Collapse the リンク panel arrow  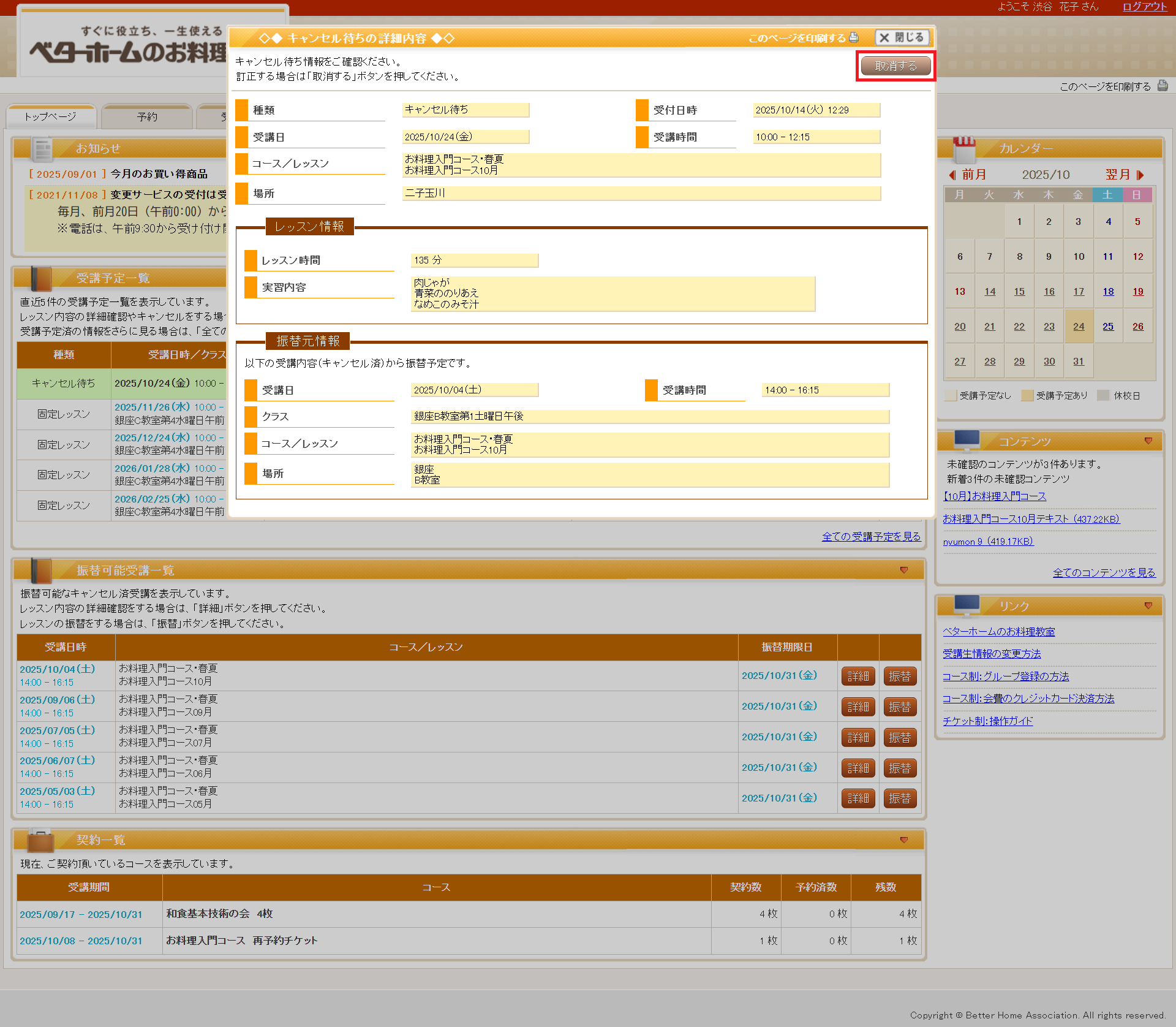(x=1148, y=606)
